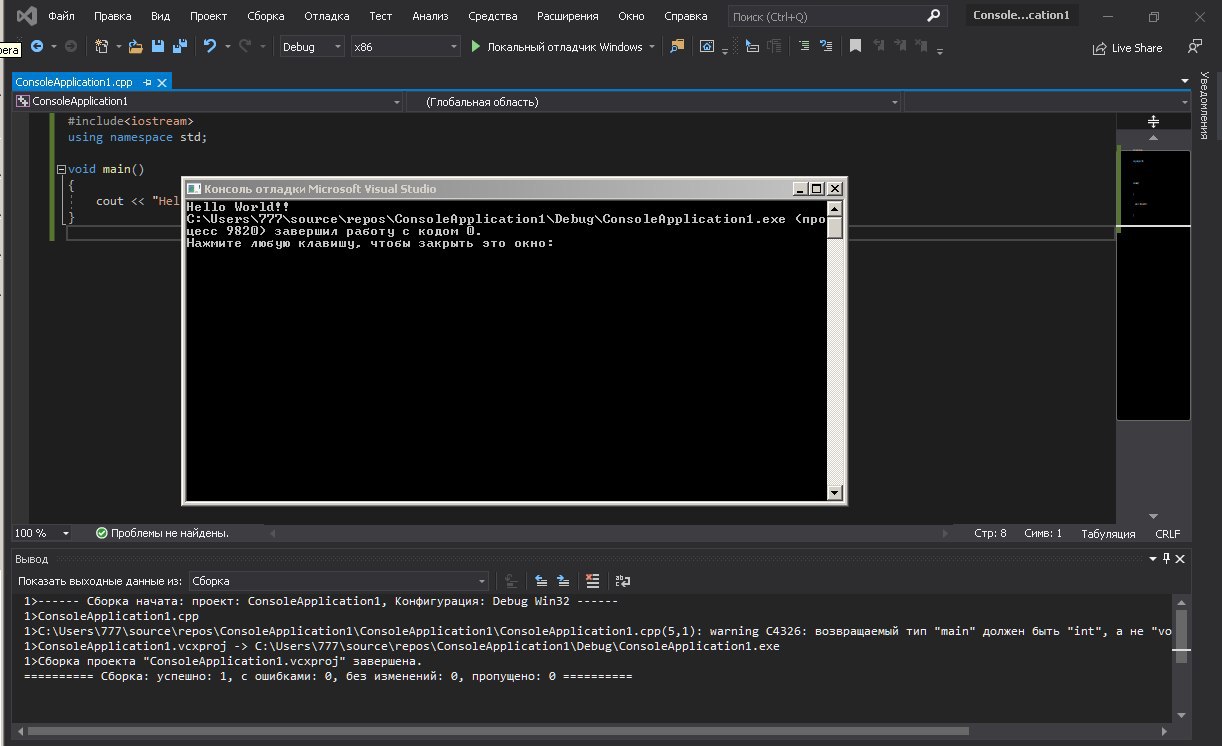Open the Правка menu
The image size is (1222, 746).
(x=113, y=16)
